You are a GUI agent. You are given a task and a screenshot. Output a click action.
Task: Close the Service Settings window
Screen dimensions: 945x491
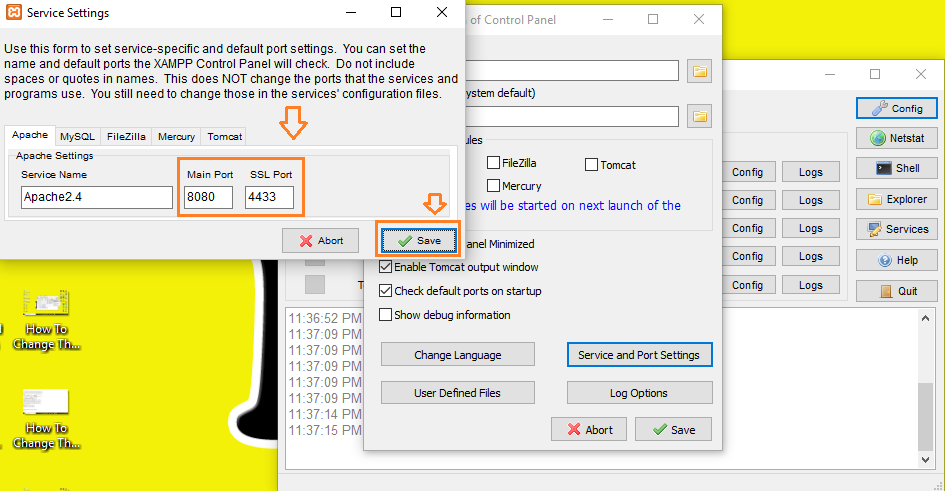pos(442,12)
